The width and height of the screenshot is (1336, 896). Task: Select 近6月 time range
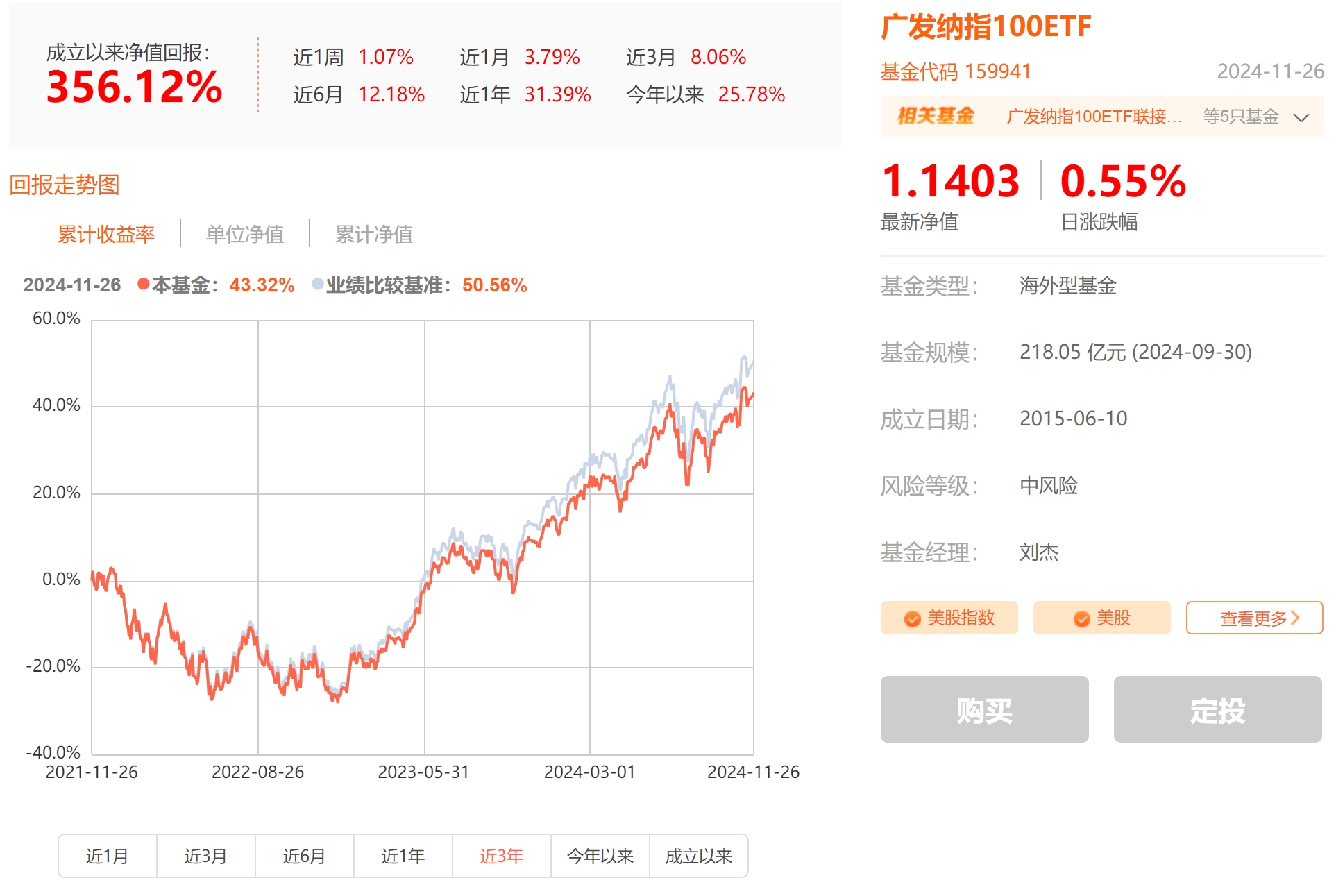305,856
